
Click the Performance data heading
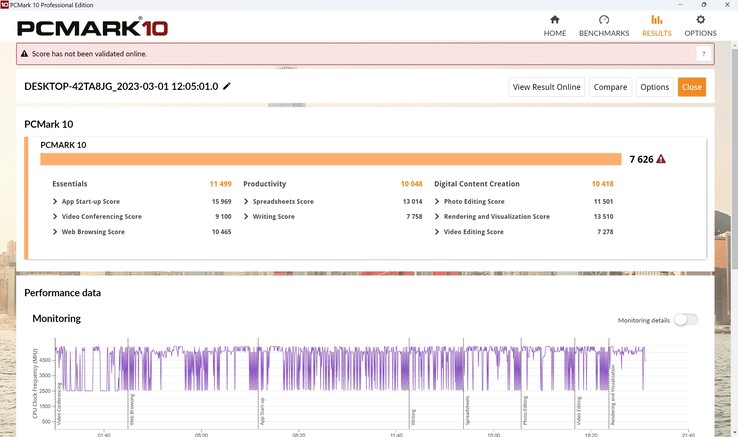click(63, 293)
